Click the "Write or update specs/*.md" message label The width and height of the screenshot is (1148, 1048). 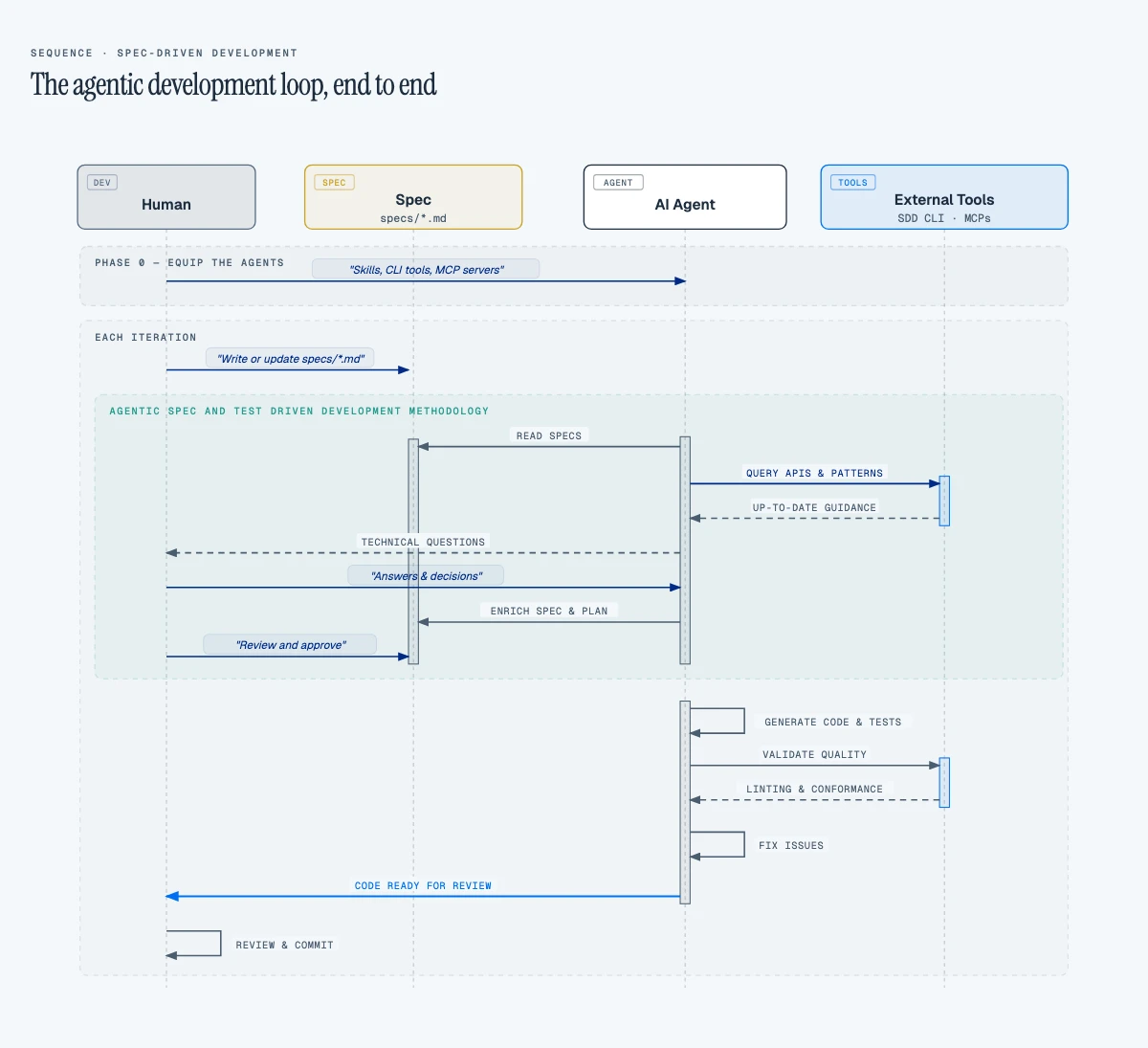pos(290,359)
